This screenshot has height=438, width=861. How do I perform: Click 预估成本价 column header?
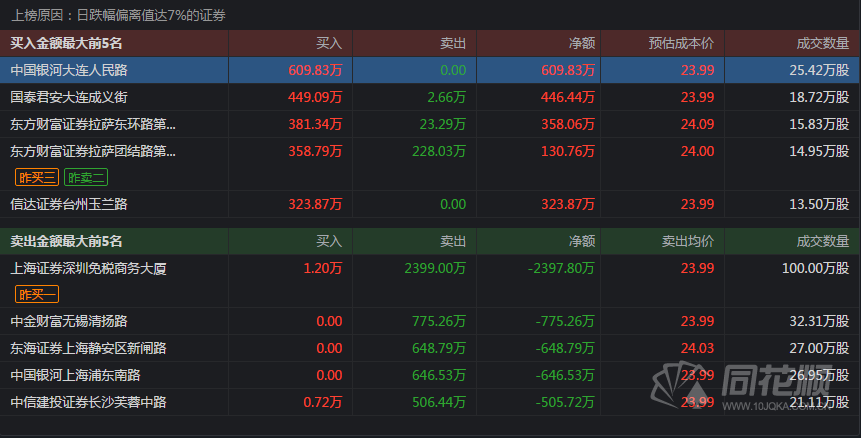[681, 43]
